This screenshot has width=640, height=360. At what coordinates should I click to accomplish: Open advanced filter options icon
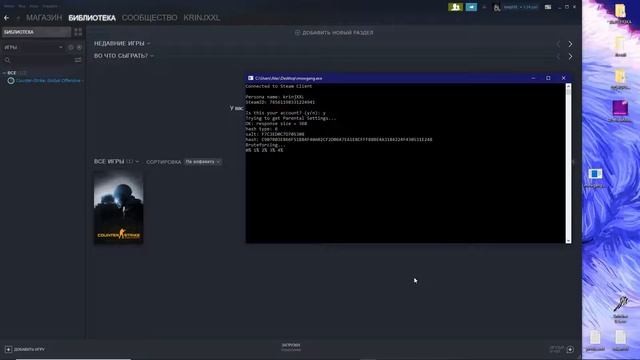[x=78, y=60]
